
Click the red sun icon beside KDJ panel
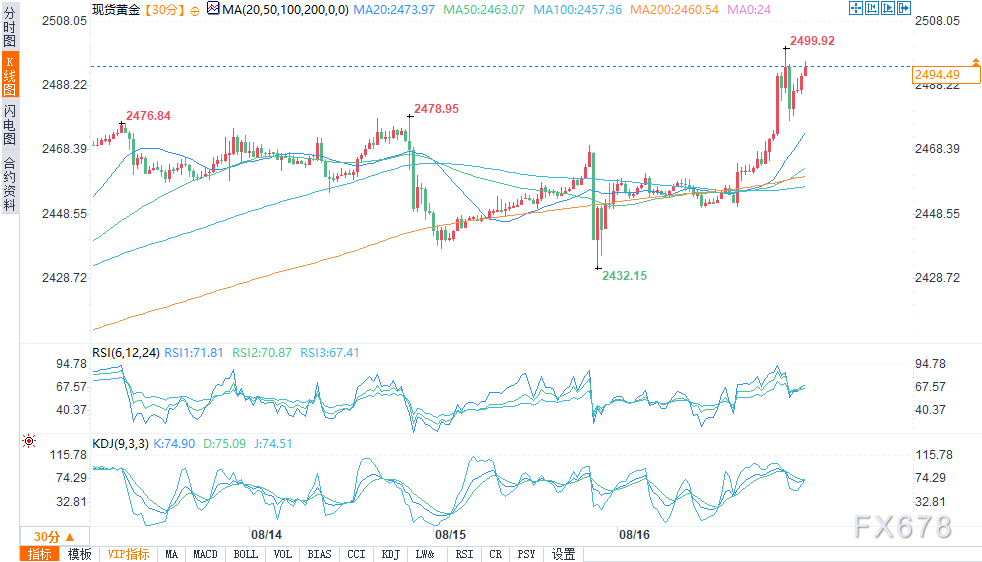click(29, 441)
